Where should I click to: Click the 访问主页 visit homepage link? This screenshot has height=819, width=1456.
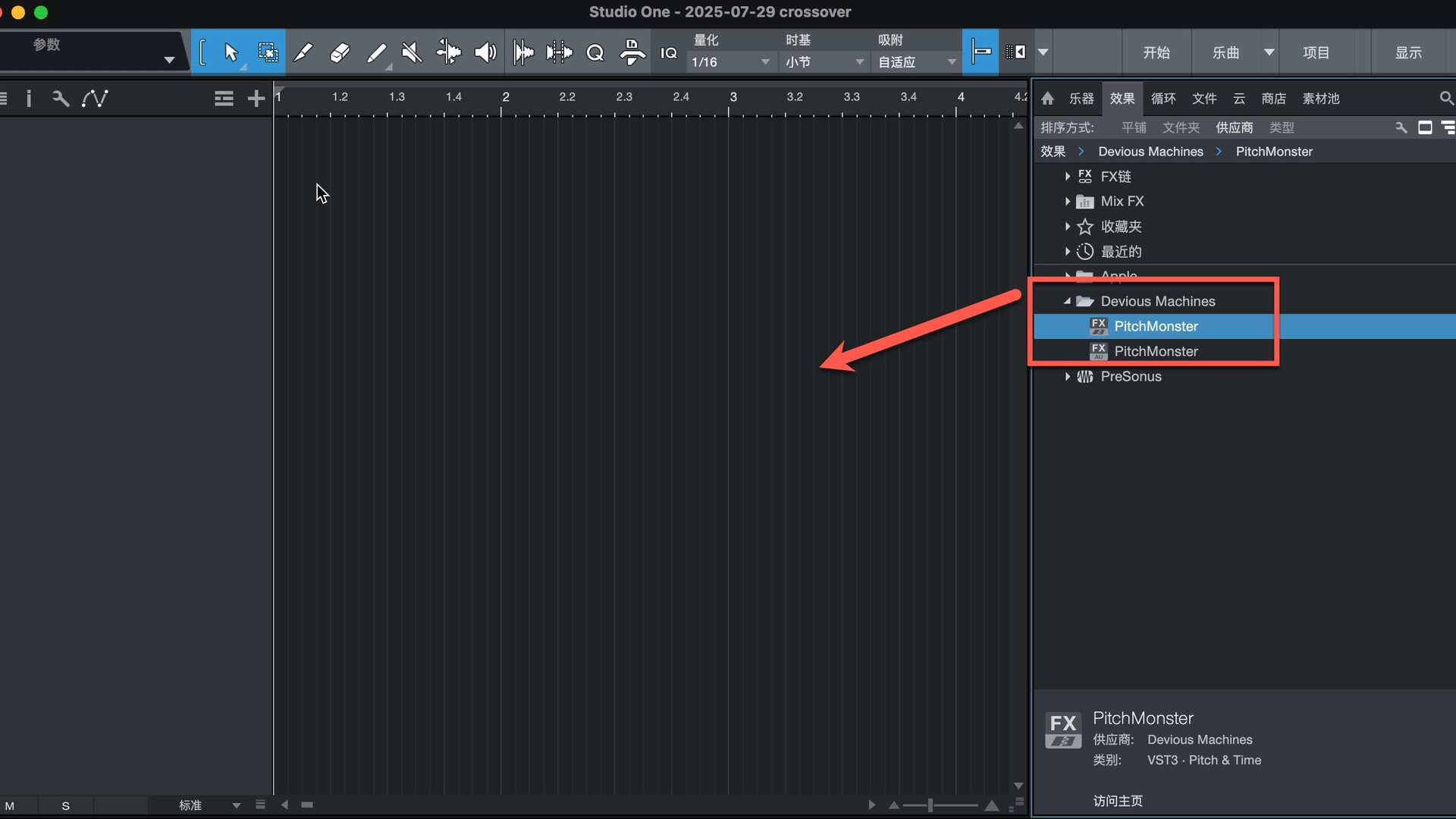pyautogui.click(x=1118, y=801)
